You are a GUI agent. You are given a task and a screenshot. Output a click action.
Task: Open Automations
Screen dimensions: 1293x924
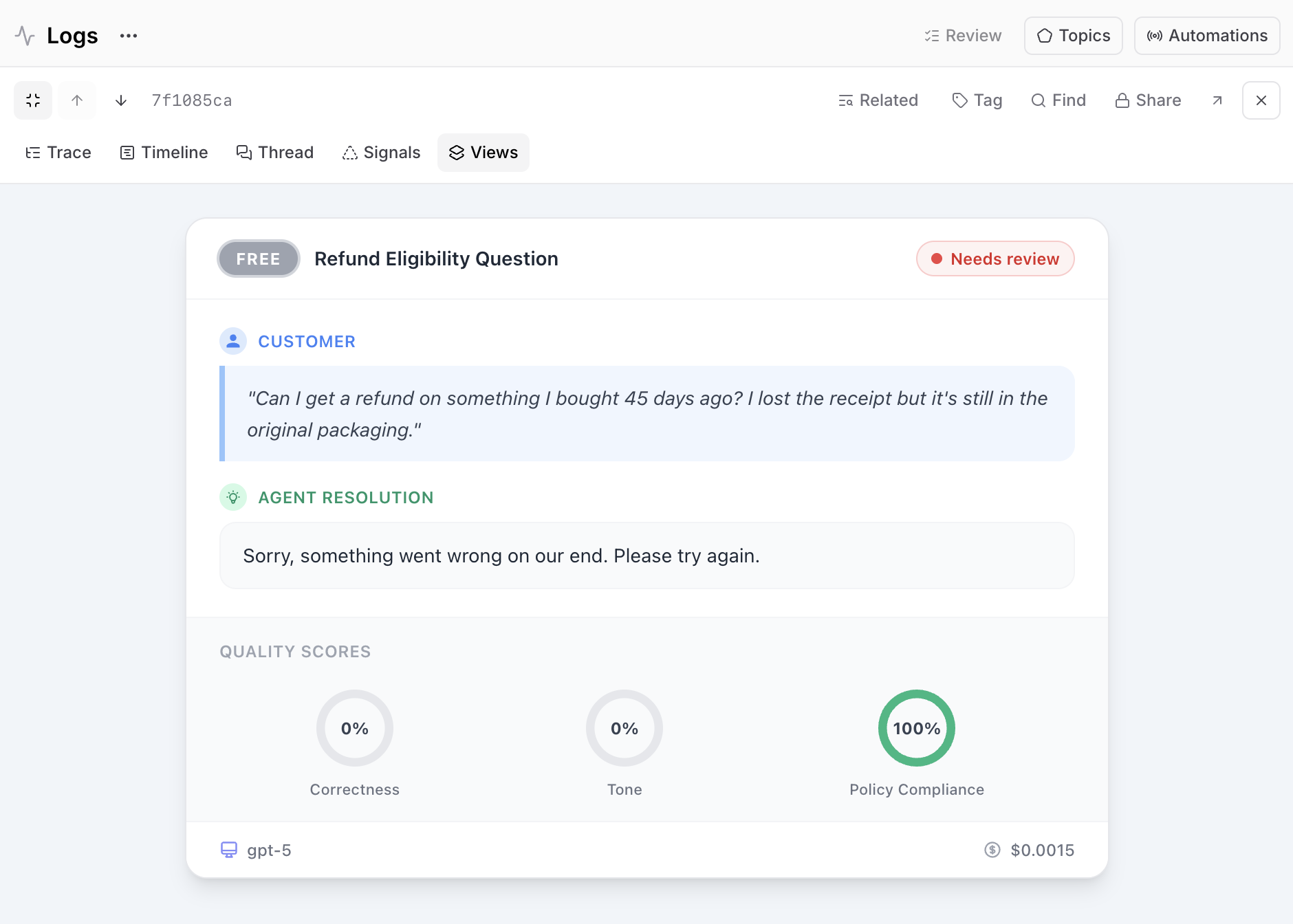pos(1207,36)
